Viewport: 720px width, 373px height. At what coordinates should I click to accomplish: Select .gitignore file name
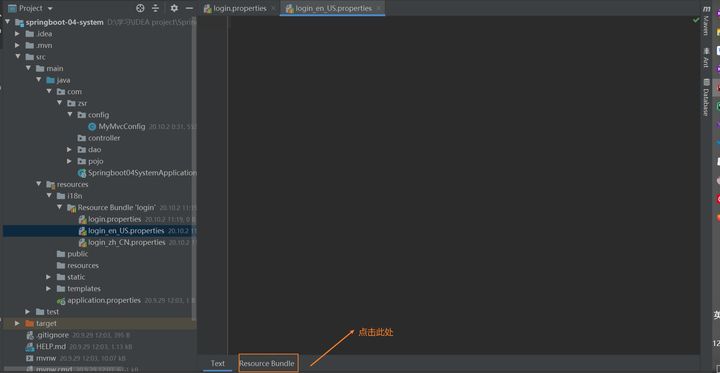pos(52,335)
